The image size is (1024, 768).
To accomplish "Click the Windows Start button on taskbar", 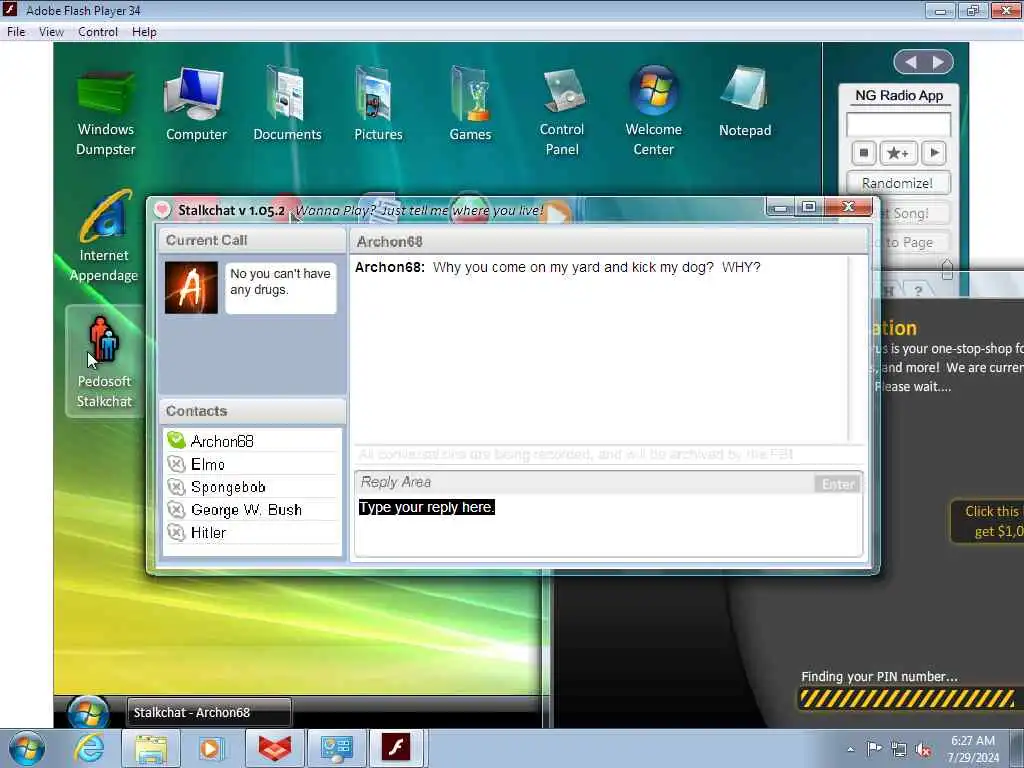I will click(x=26, y=748).
